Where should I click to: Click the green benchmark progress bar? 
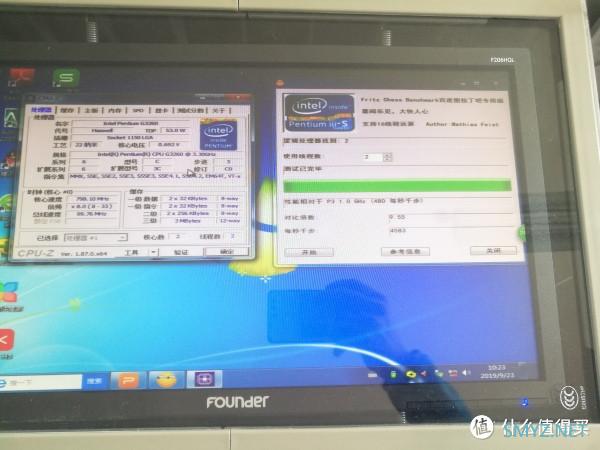(x=397, y=186)
